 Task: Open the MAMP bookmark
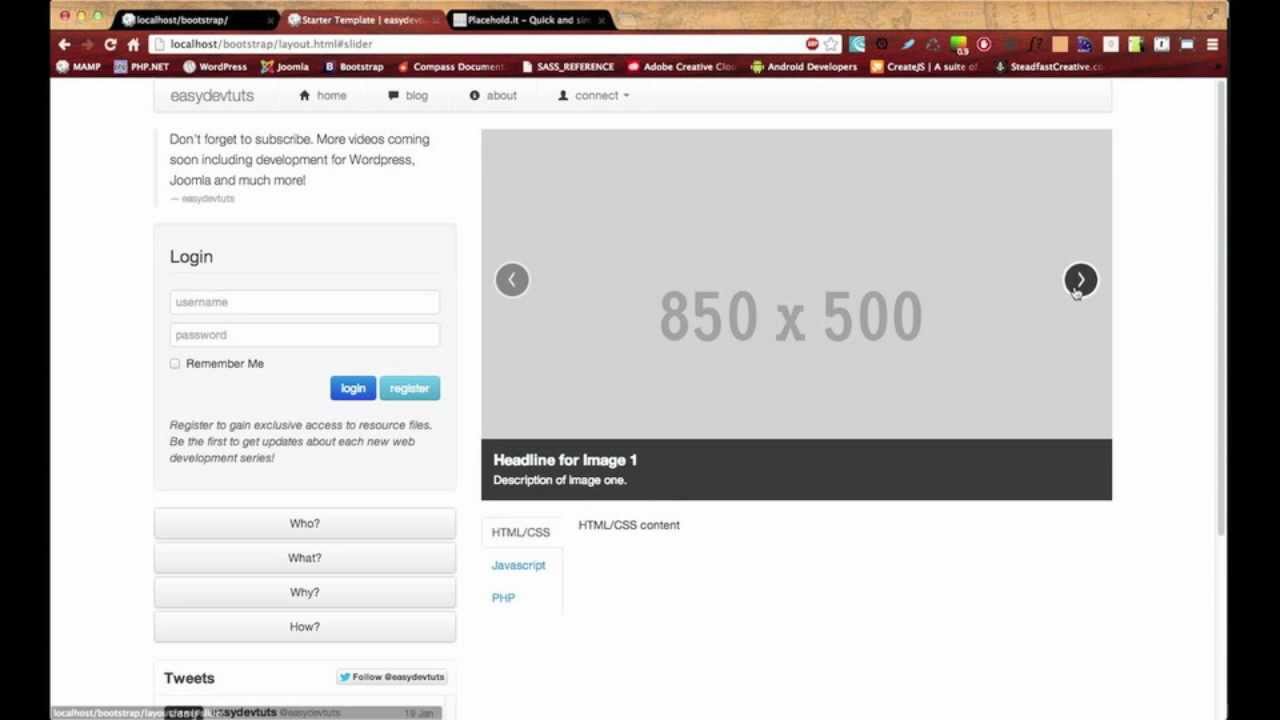79,67
